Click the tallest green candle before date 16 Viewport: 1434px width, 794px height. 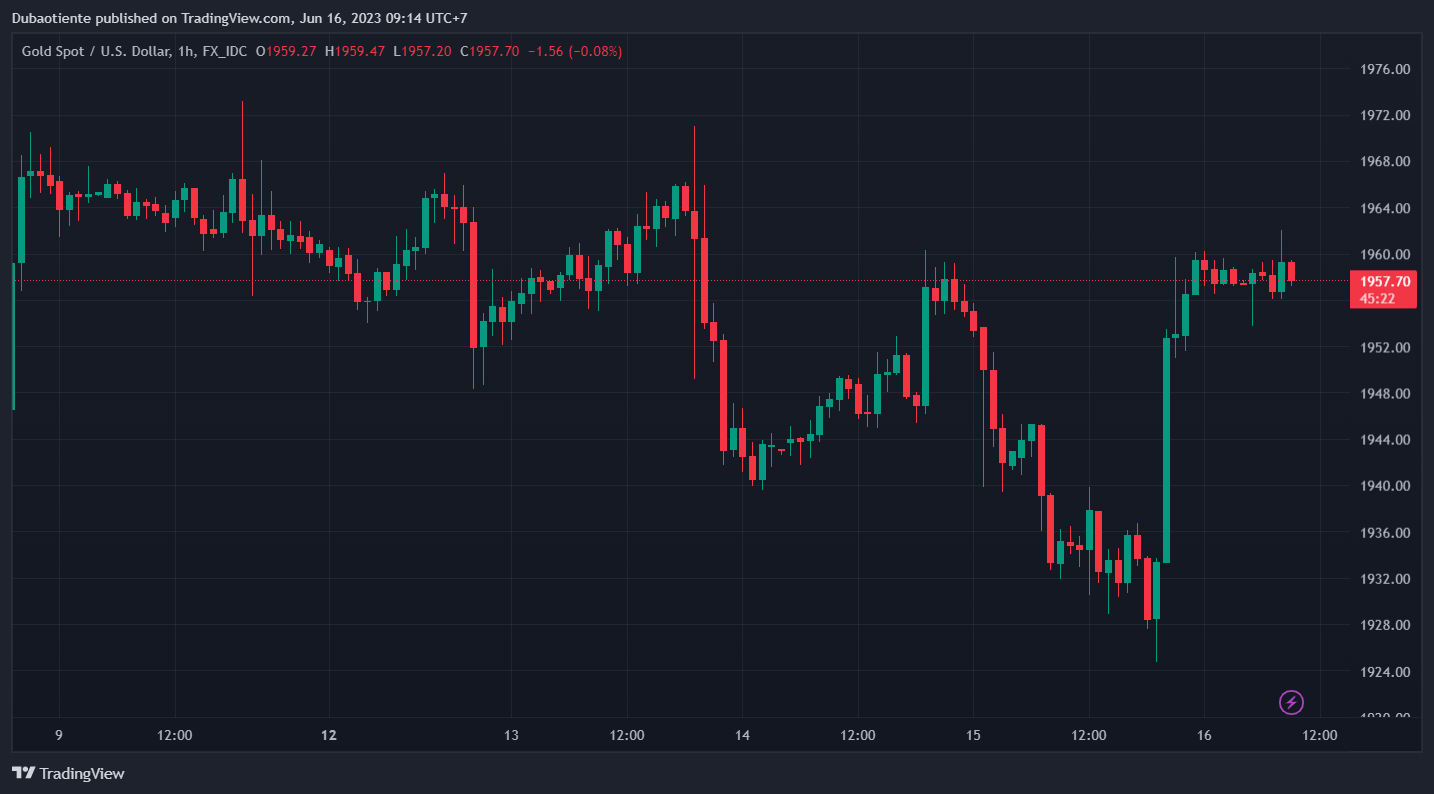coord(1166,450)
